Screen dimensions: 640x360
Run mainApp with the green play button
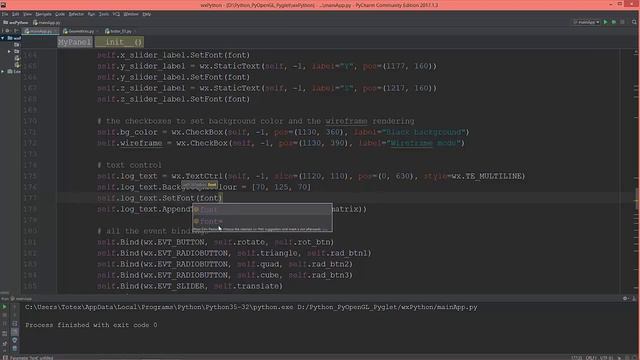coord(606,22)
